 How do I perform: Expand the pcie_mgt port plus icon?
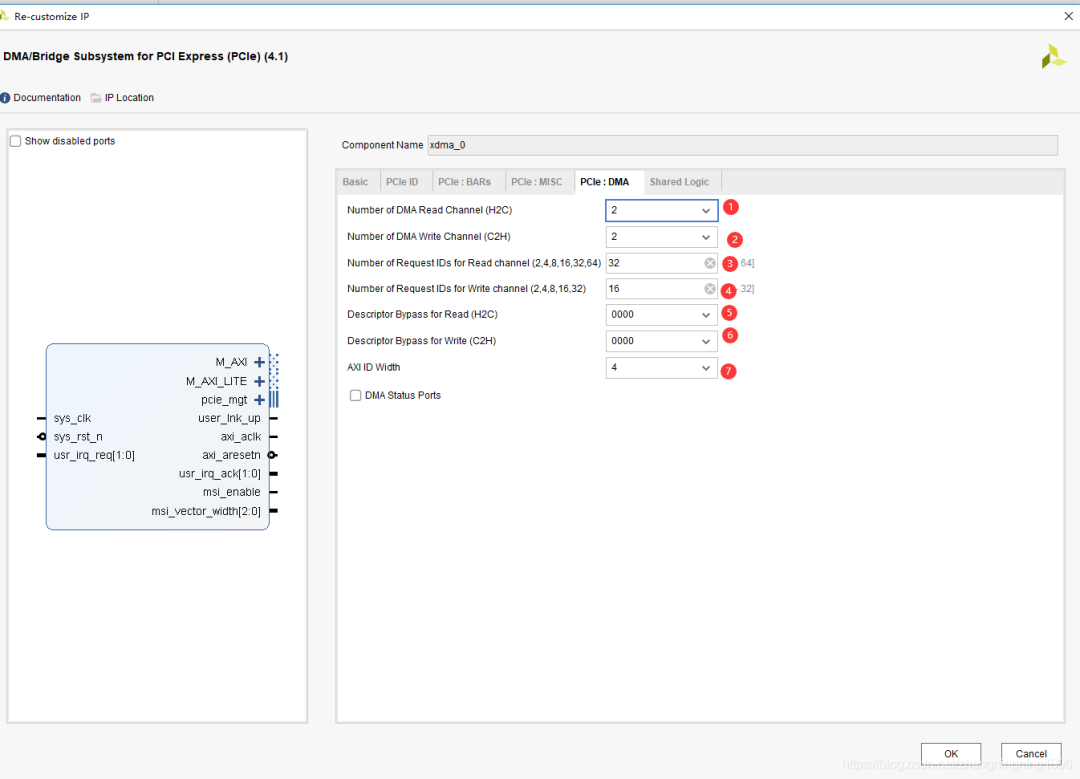pos(260,400)
